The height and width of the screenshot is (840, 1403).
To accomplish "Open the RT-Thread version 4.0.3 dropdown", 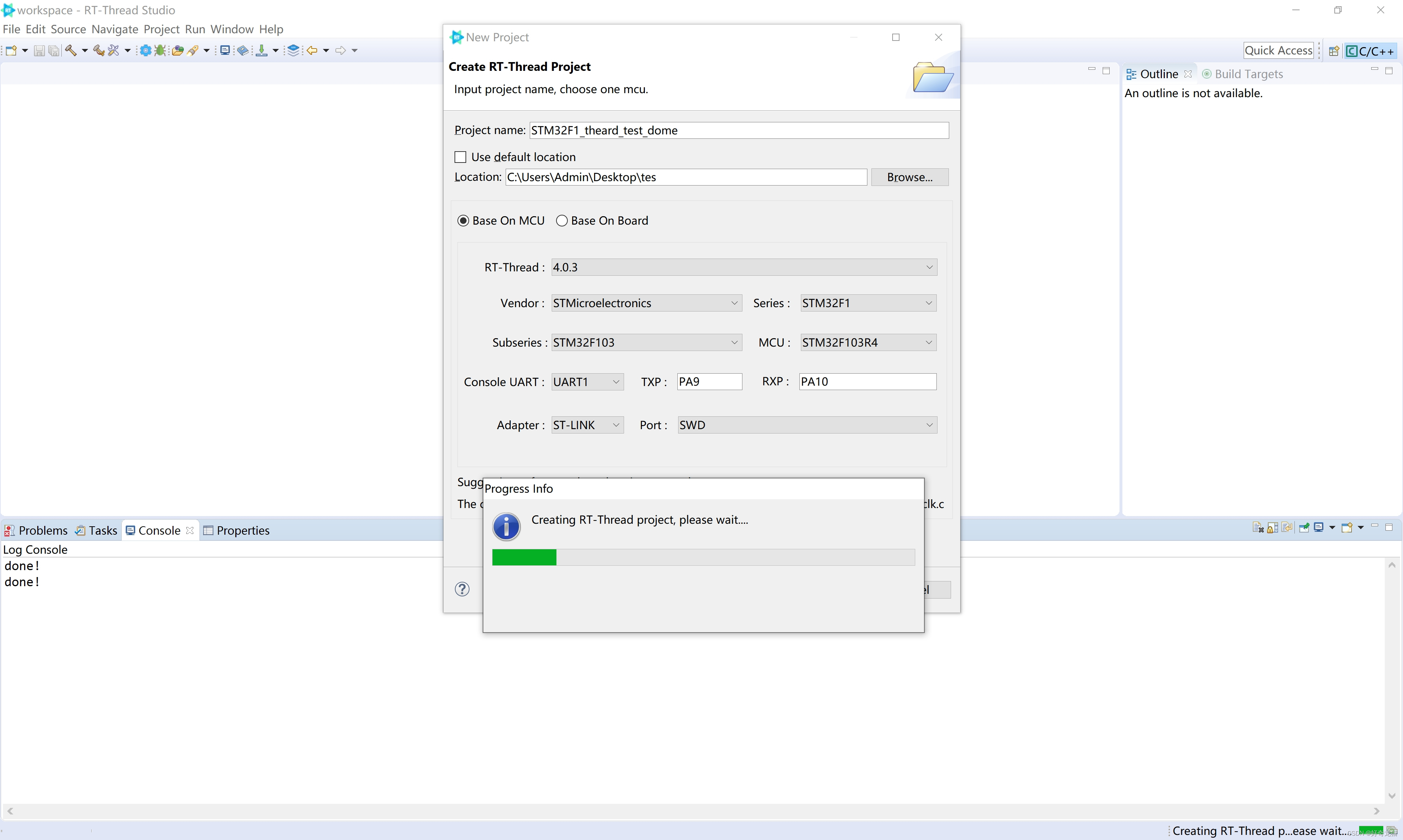I will 744,267.
